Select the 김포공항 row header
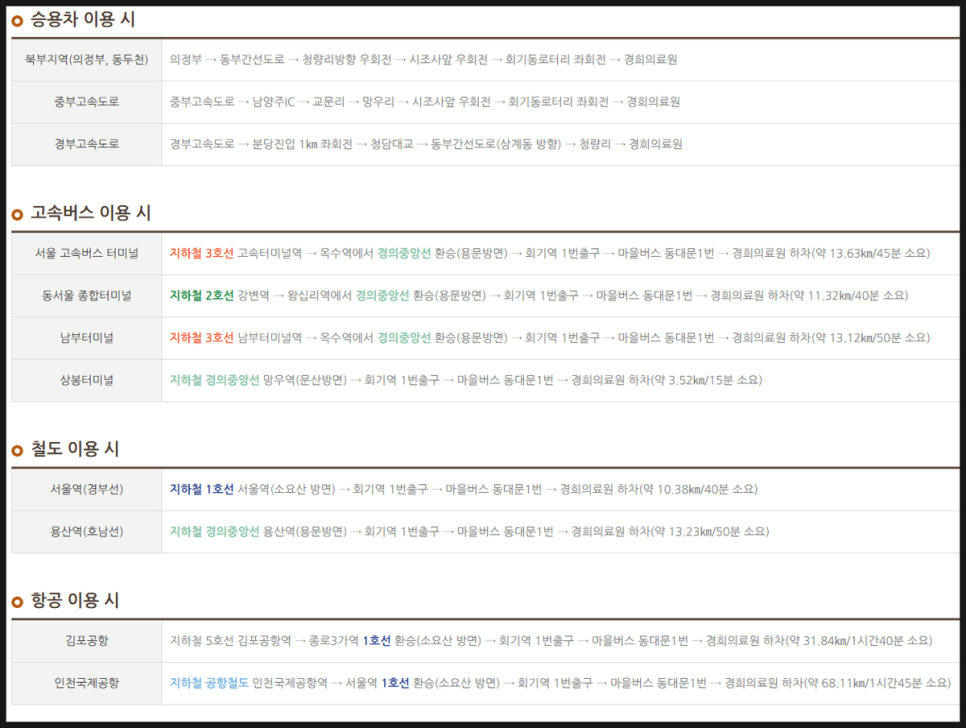The width and height of the screenshot is (966, 728). (x=87, y=641)
